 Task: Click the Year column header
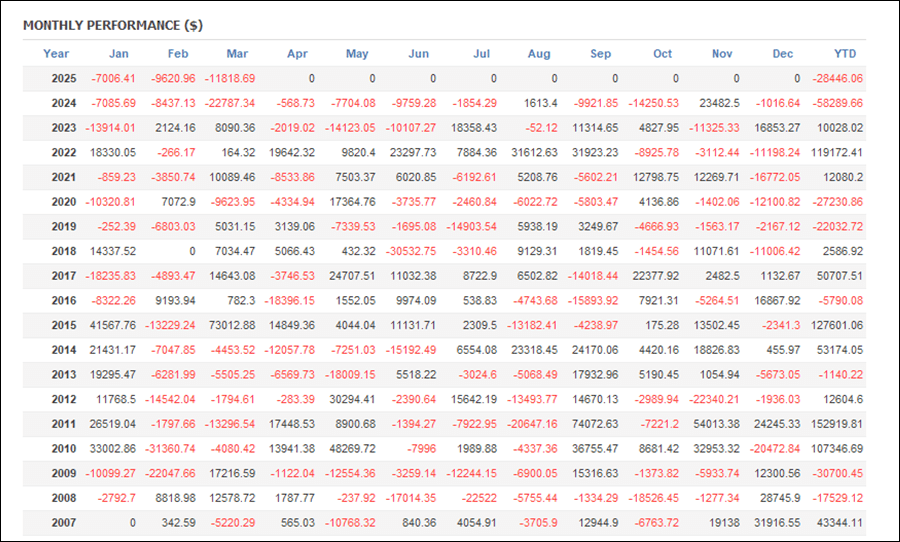click(x=56, y=53)
